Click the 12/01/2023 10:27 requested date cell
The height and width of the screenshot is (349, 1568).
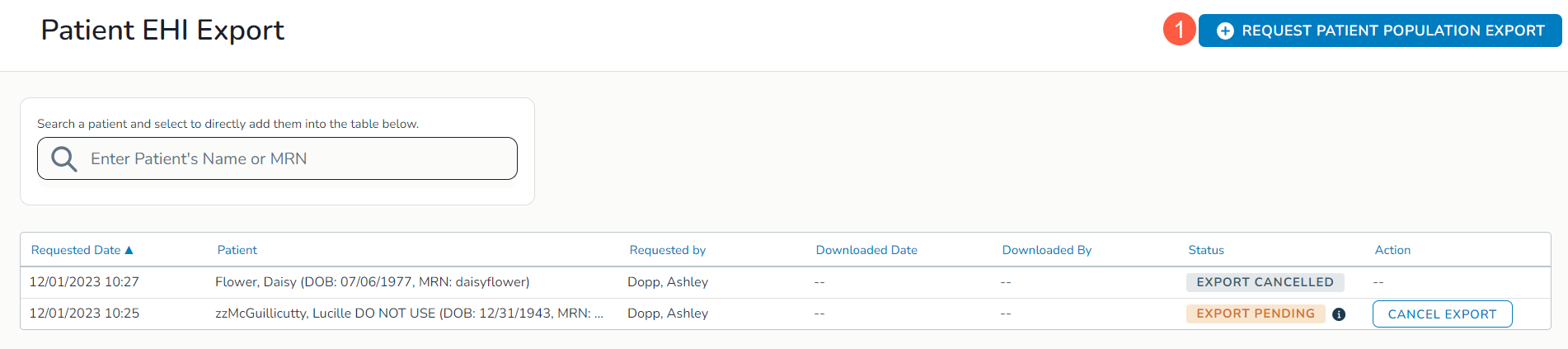pyautogui.click(x=84, y=282)
